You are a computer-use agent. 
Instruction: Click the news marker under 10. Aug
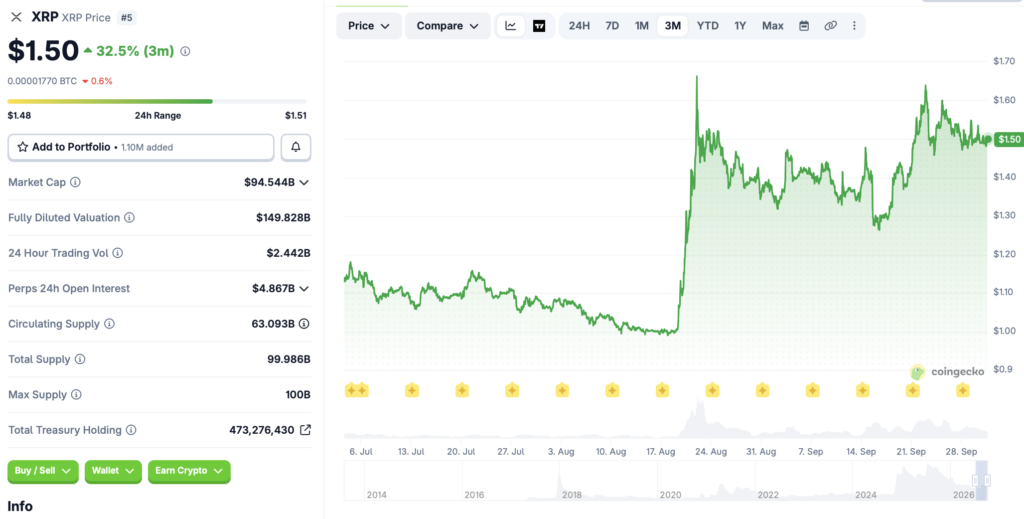tap(612, 390)
